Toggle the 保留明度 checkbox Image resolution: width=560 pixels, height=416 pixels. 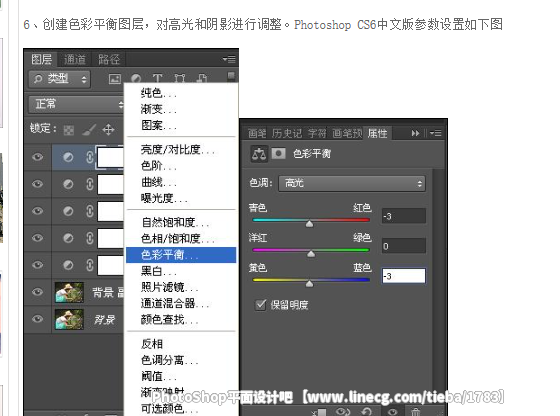coord(261,305)
